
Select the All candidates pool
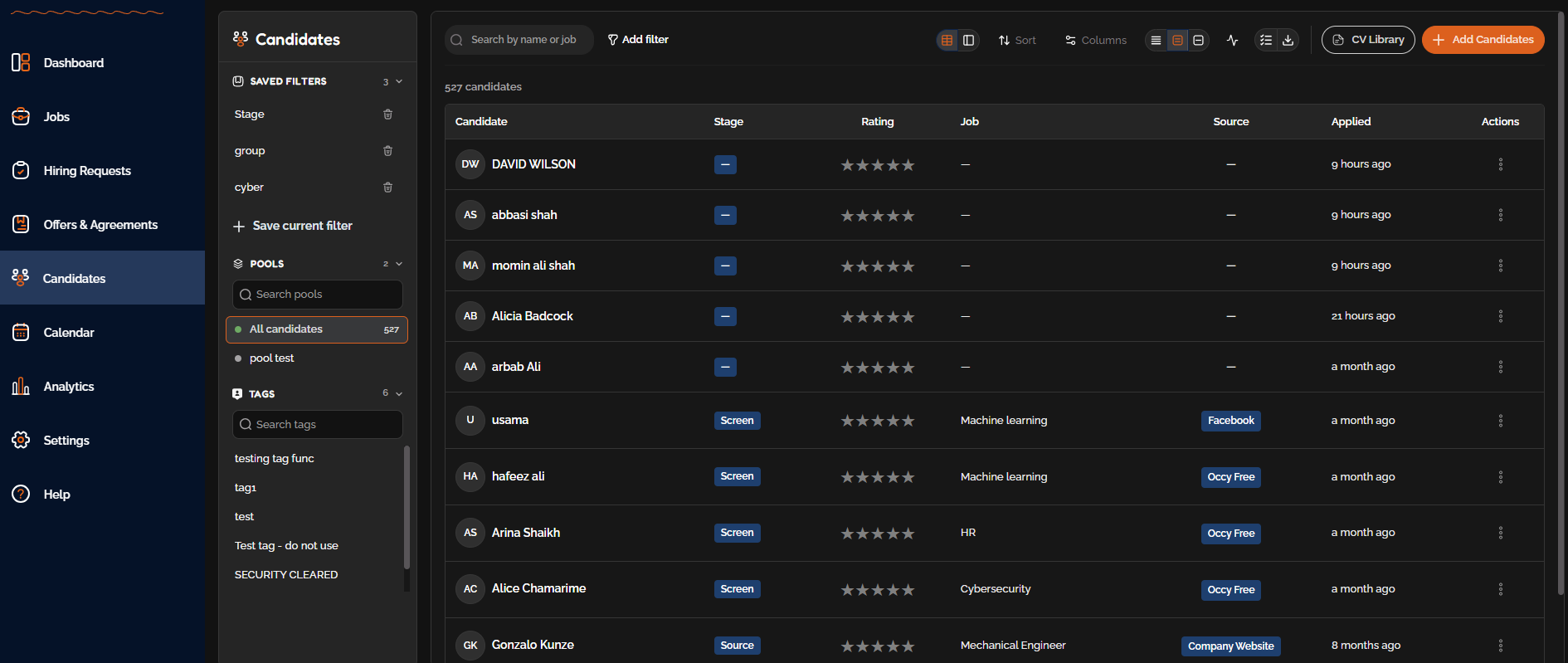pyautogui.click(x=317, y=329)
